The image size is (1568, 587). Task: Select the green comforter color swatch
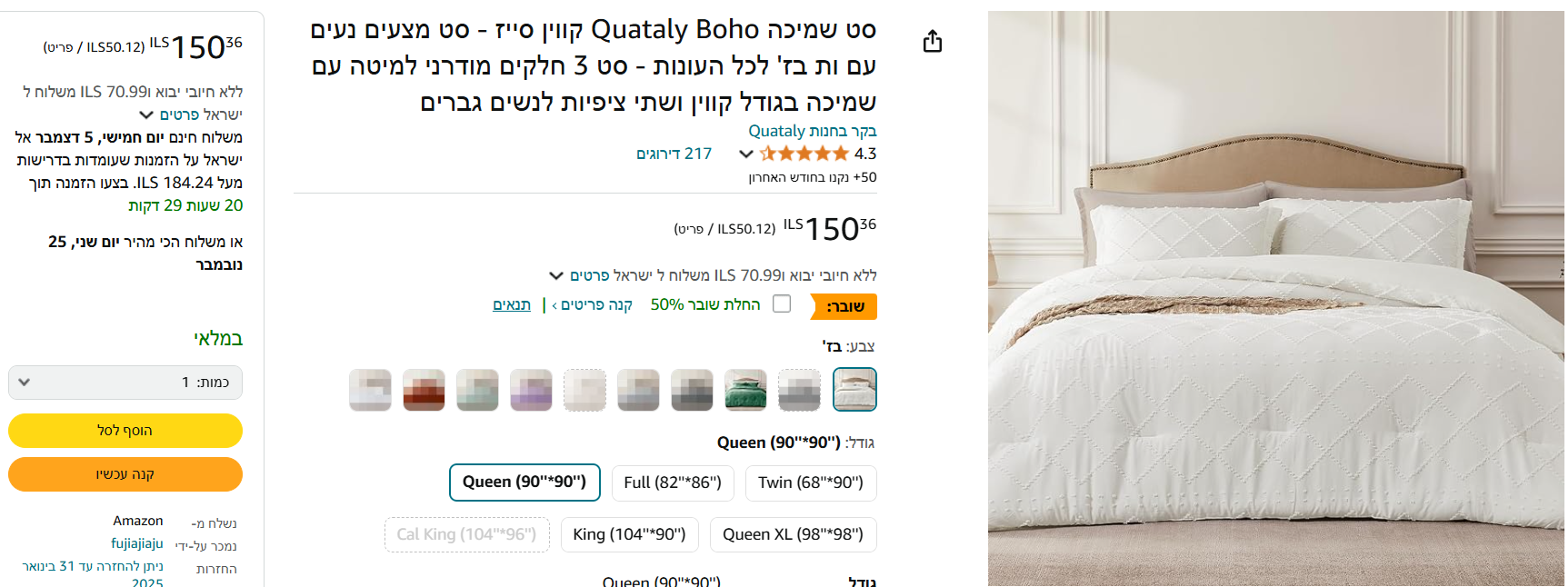coord(745,390)
